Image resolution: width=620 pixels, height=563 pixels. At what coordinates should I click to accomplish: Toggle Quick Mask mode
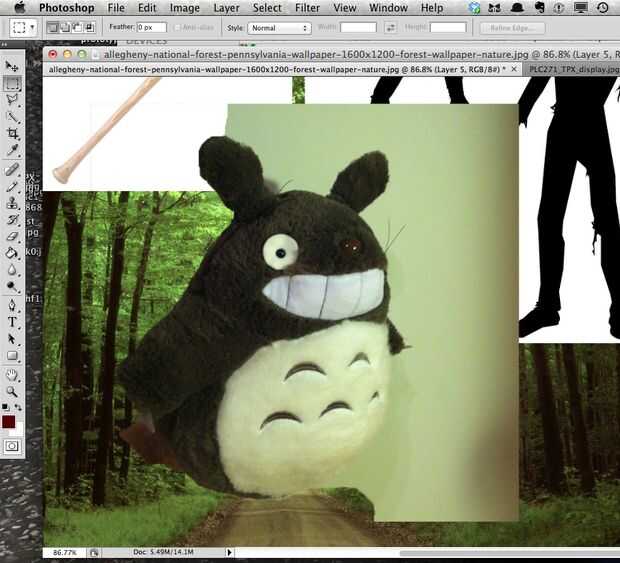12,446
